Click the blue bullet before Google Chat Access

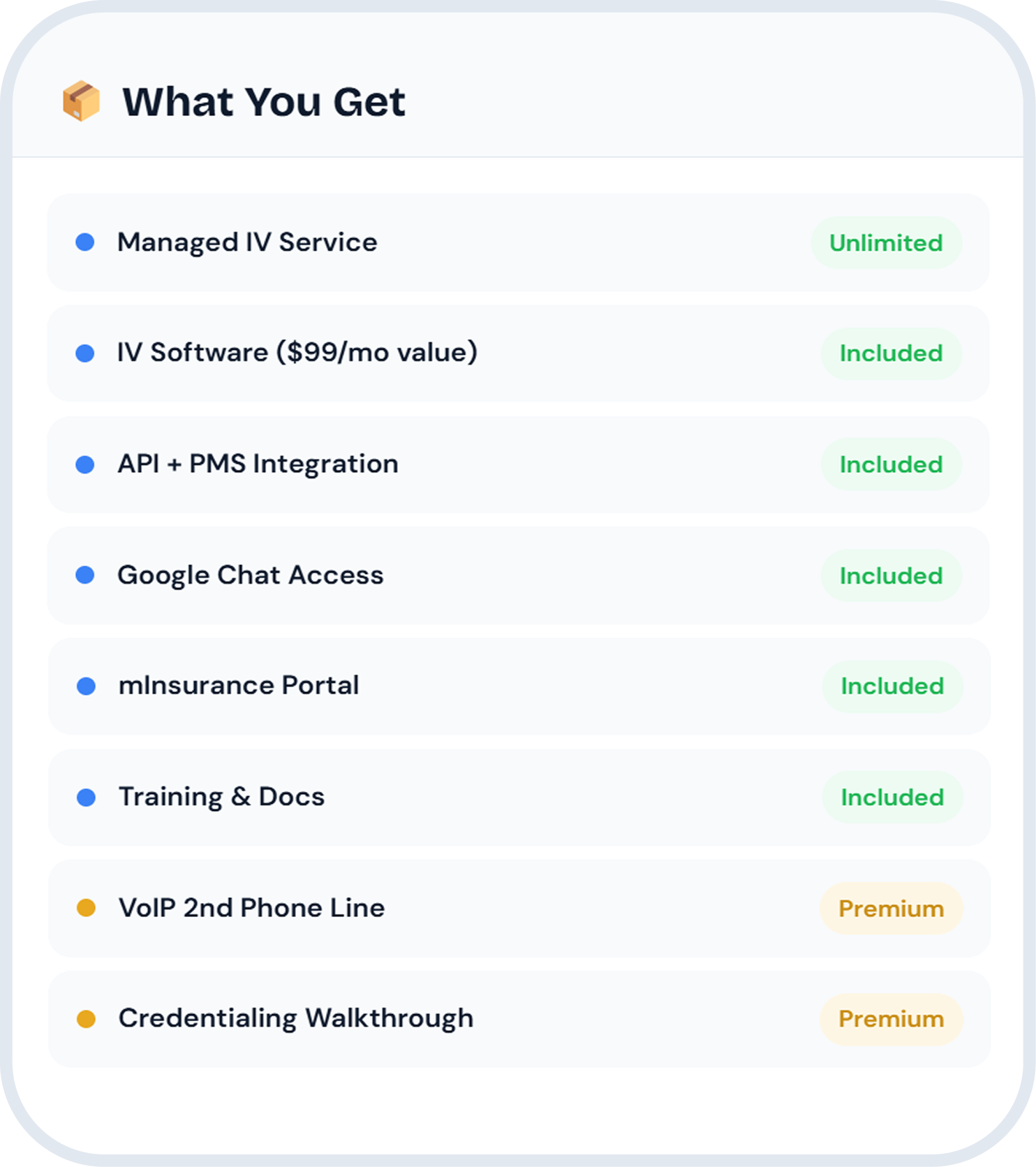pos(85,575)
